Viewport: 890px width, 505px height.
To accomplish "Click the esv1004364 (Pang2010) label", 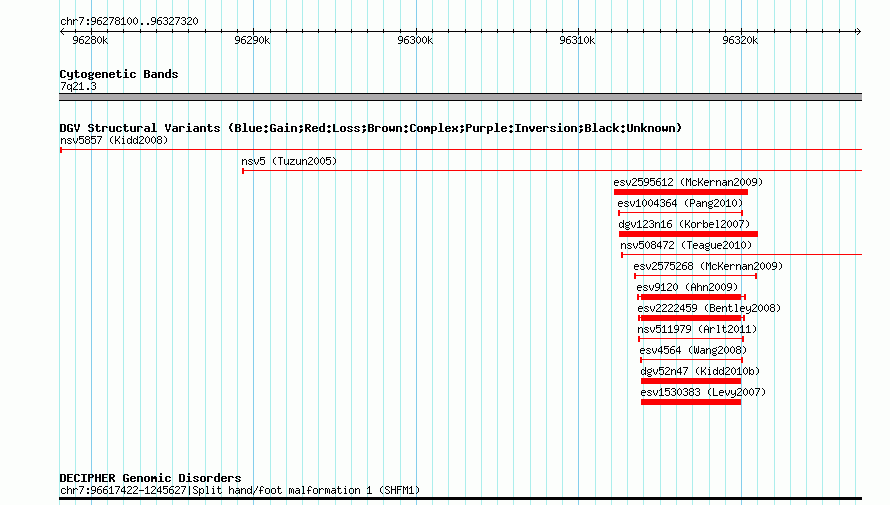I will (680, 203).
